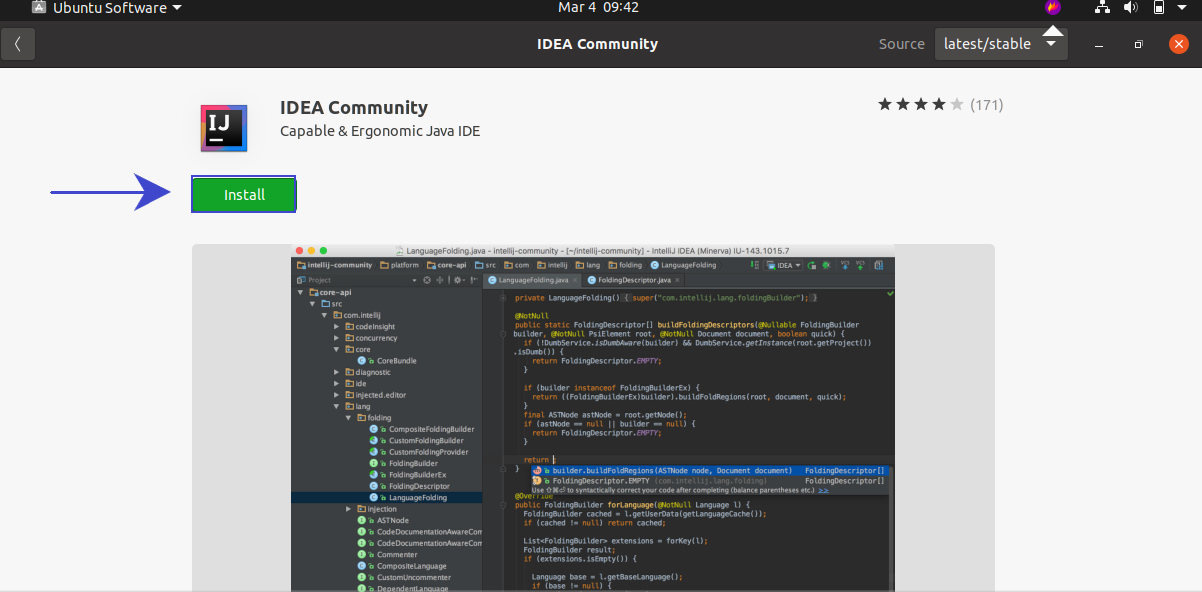Image resolution: width=1202 pixels, height=592 pixels.
Task: Click the "Capable & Ergonomic Java IDE" subtitle
Action: point(380,131)
